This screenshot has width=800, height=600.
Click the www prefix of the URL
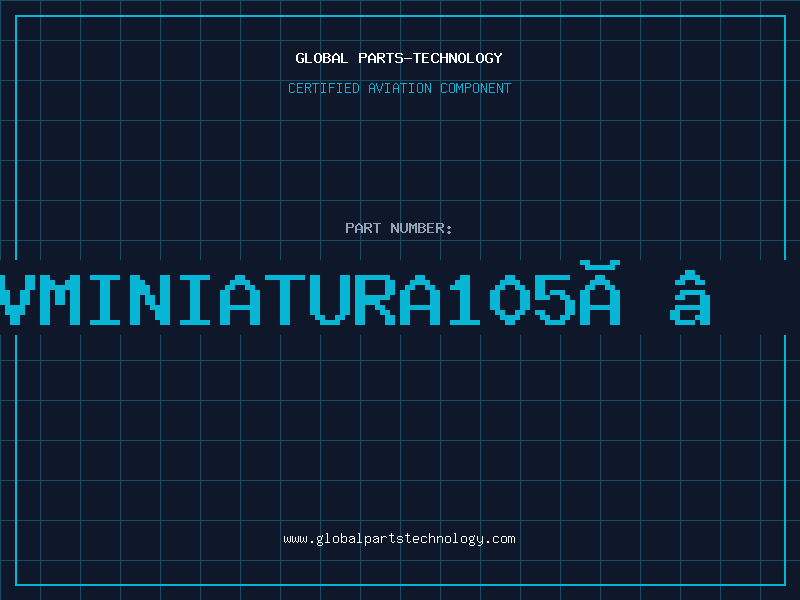click(x=295, y=540)
